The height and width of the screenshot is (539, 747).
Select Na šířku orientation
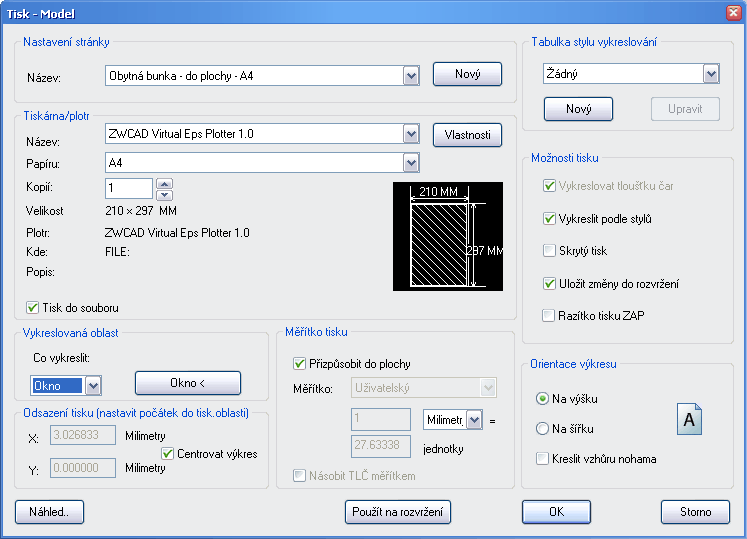click(x=543, y=429)
